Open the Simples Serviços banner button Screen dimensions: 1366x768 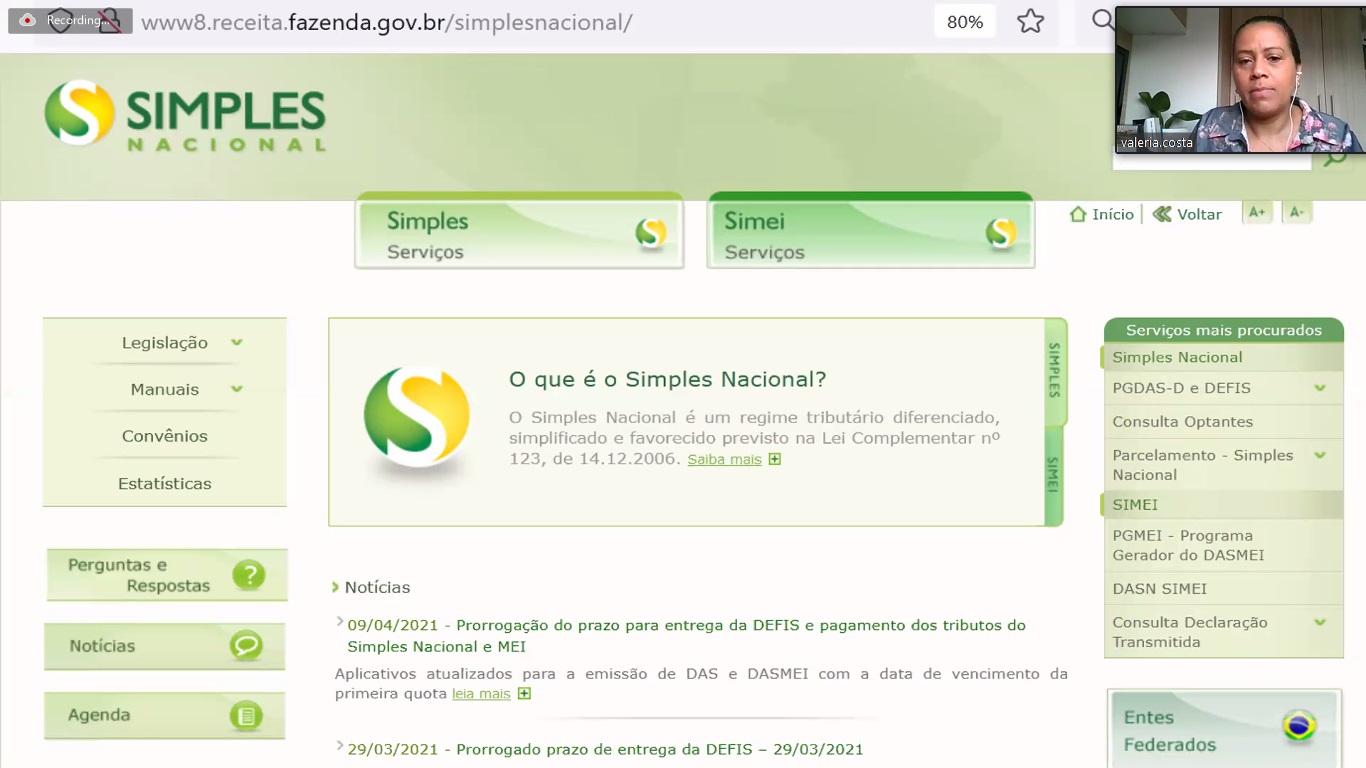[x=519, y=231]
